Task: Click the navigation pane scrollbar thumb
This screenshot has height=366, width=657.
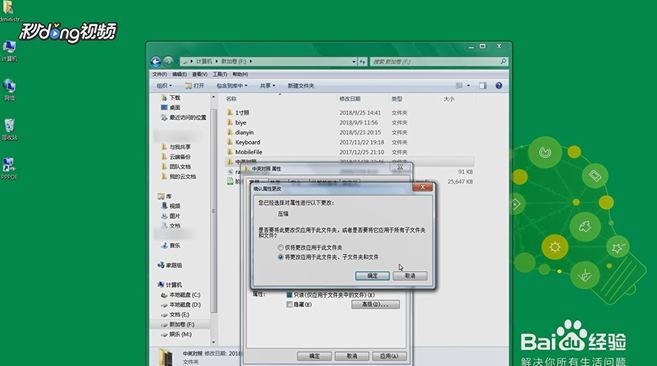Action: tap(214, 211)
